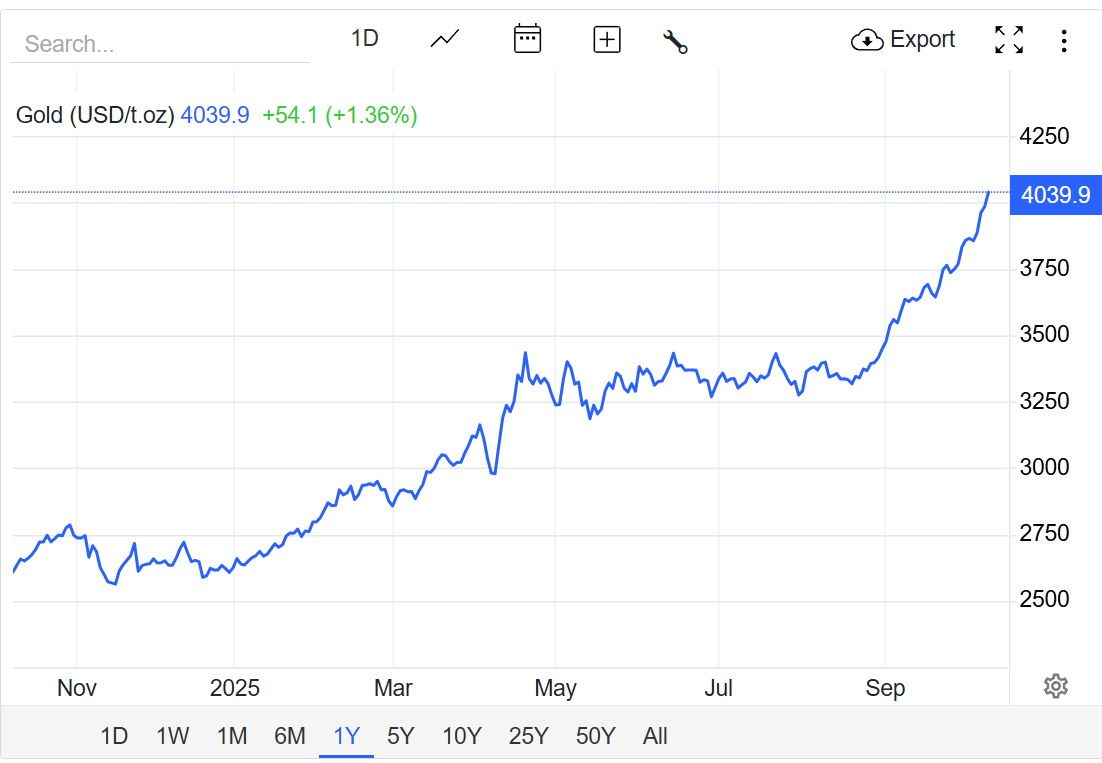Open the wrench tools icon
The image size is (1102, 763).
[675, 41]
